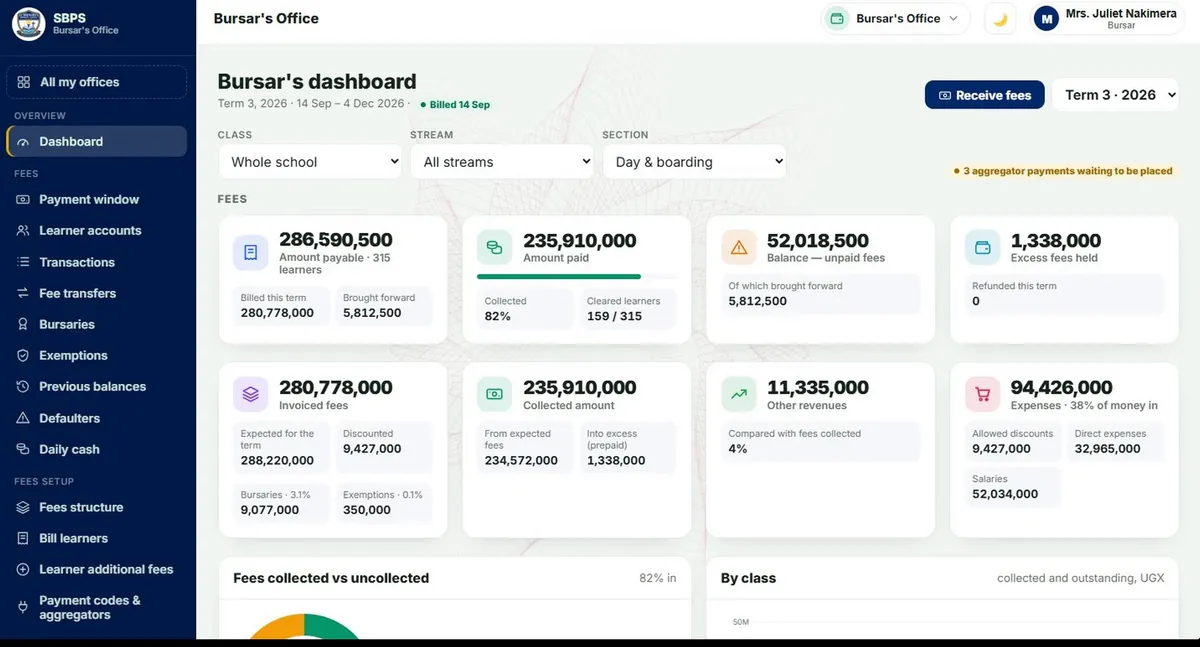1200x647 pixels.
Task: Click the Expenses shopping cart icon
Action: pos(983,394)
